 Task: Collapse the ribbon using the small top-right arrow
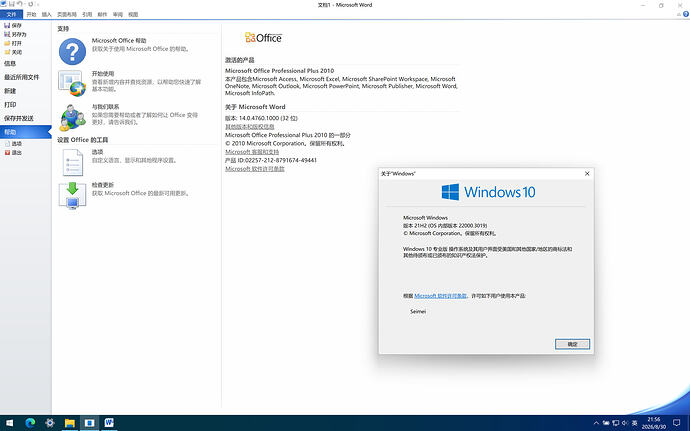pyautogui.click(x=679, y=15)
